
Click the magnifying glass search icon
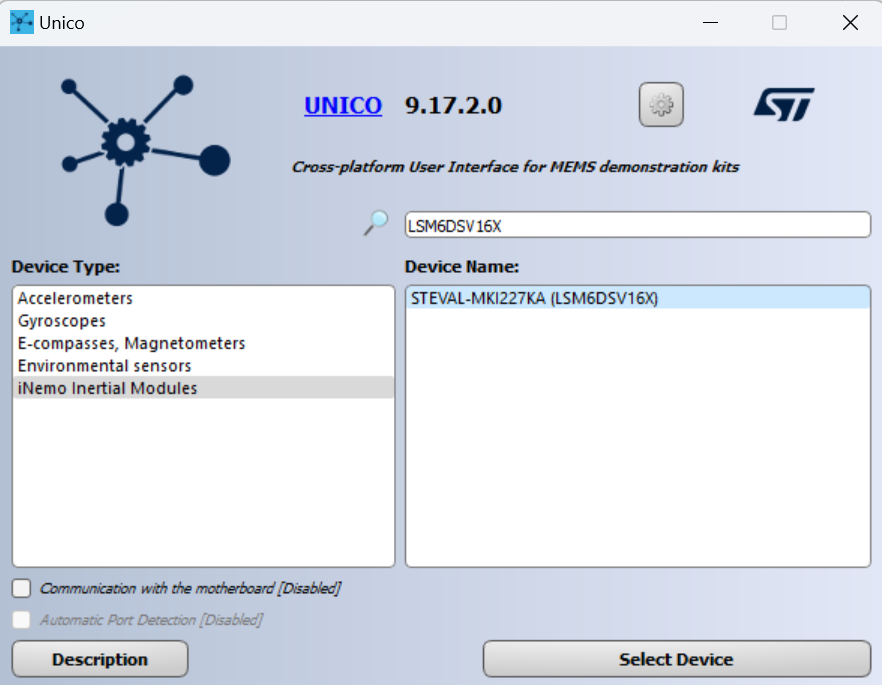click(376, 223)
